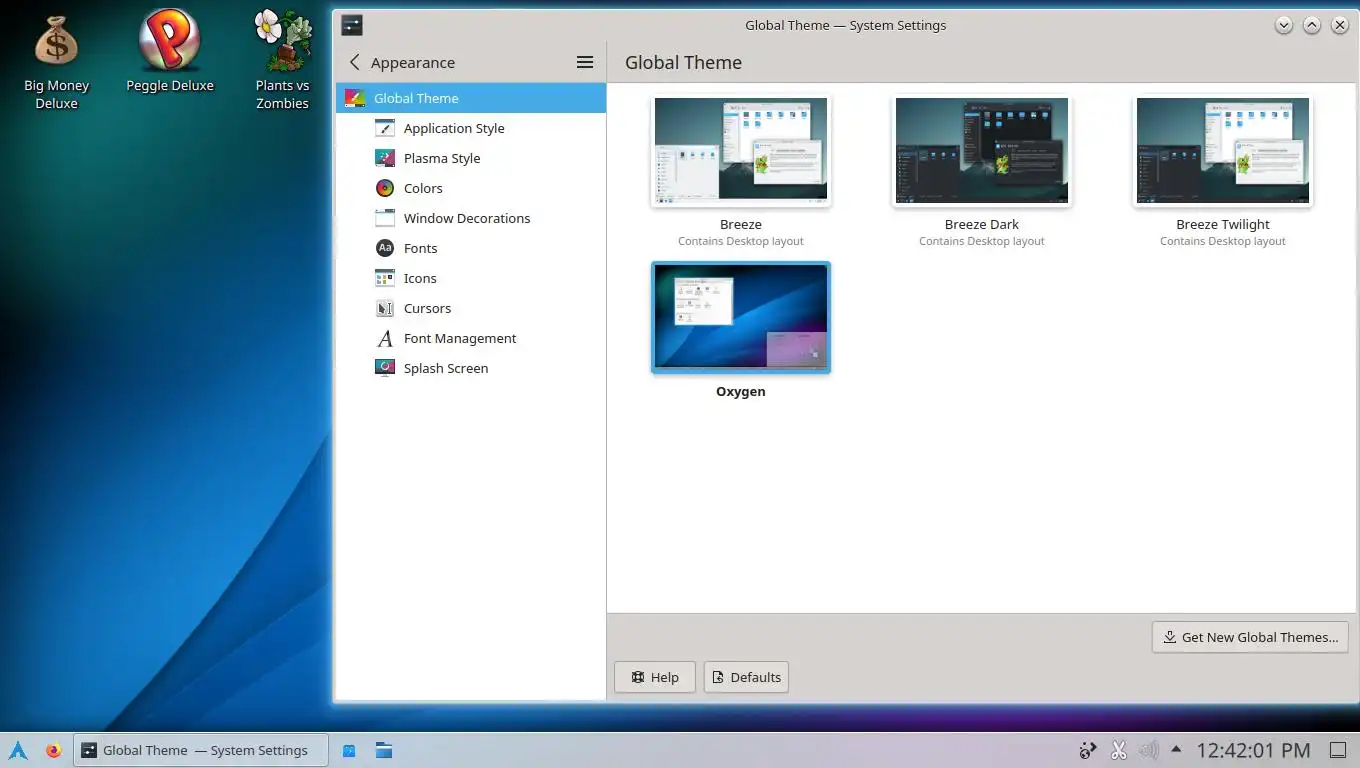The height and width of the screenshot is (768, 1360).
Task: Open the application launcher in taskbar
Action: click(18, 750)
